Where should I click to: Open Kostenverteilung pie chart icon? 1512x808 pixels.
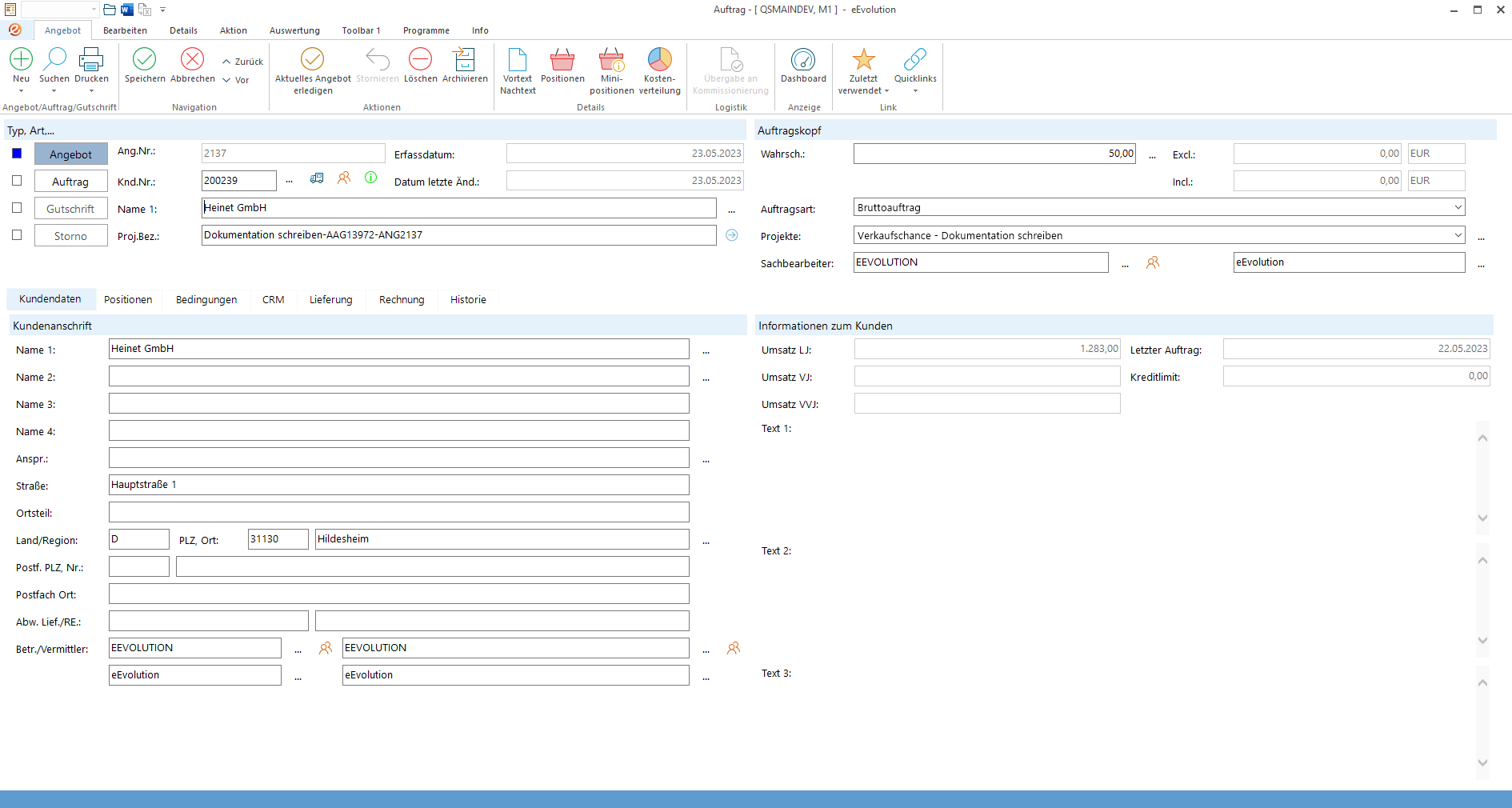660,59
